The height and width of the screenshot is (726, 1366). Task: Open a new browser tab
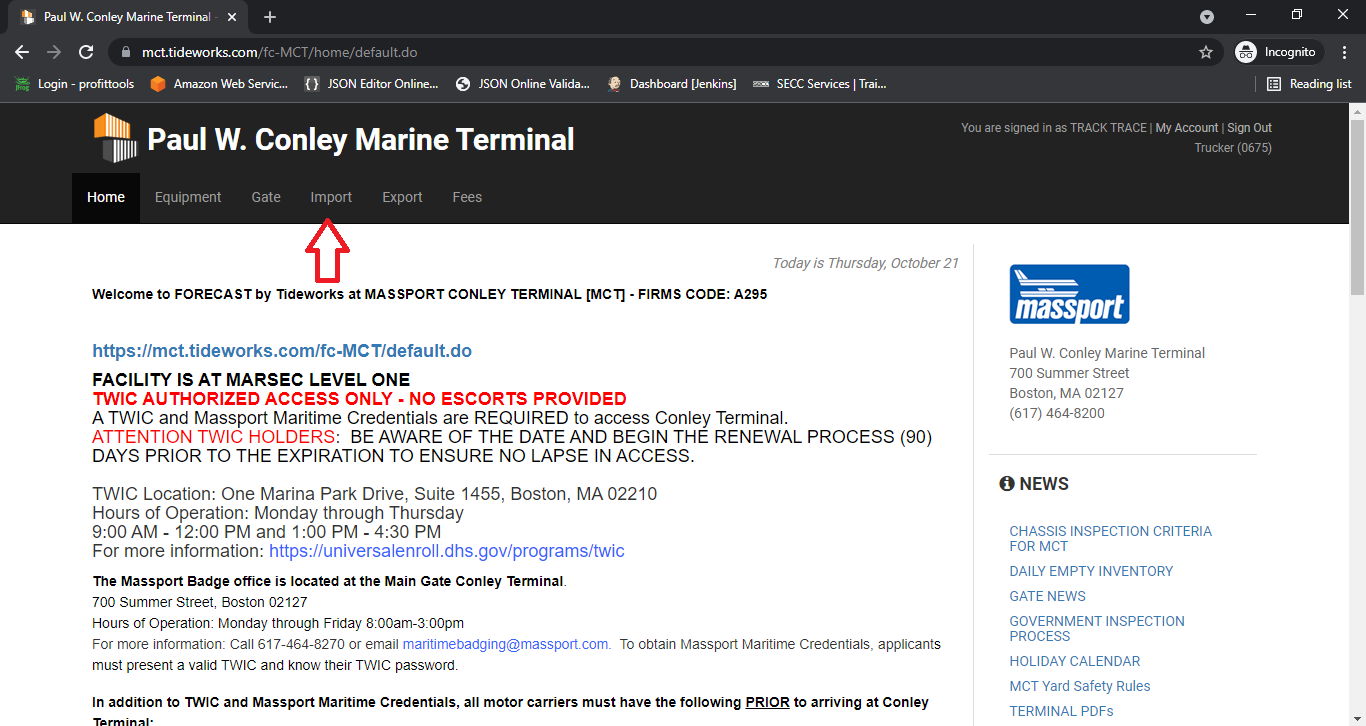coord(270,17)
